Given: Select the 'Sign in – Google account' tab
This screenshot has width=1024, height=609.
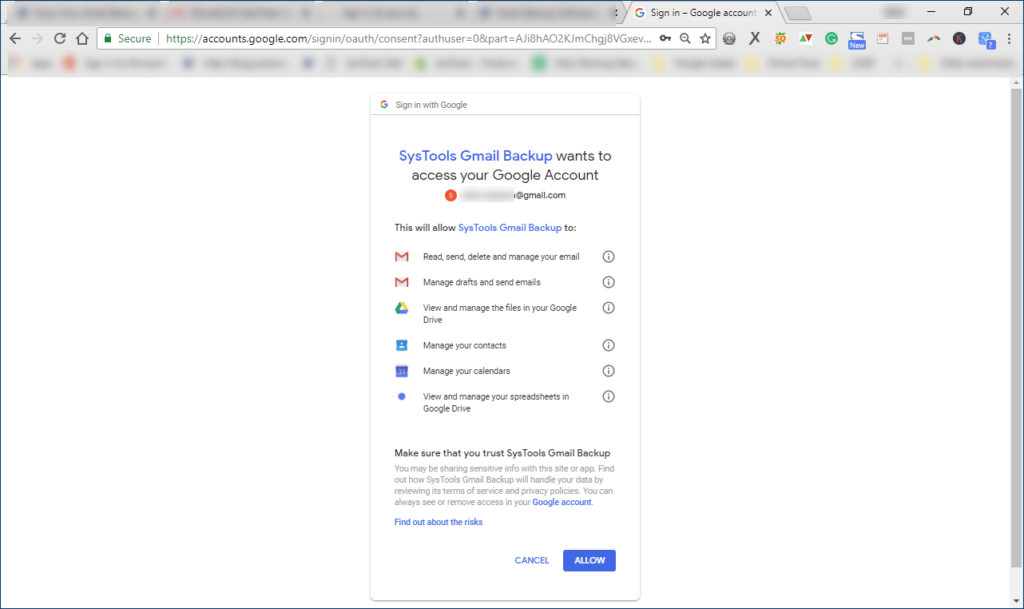Looking at the screenshot, I should coord(700,13).
